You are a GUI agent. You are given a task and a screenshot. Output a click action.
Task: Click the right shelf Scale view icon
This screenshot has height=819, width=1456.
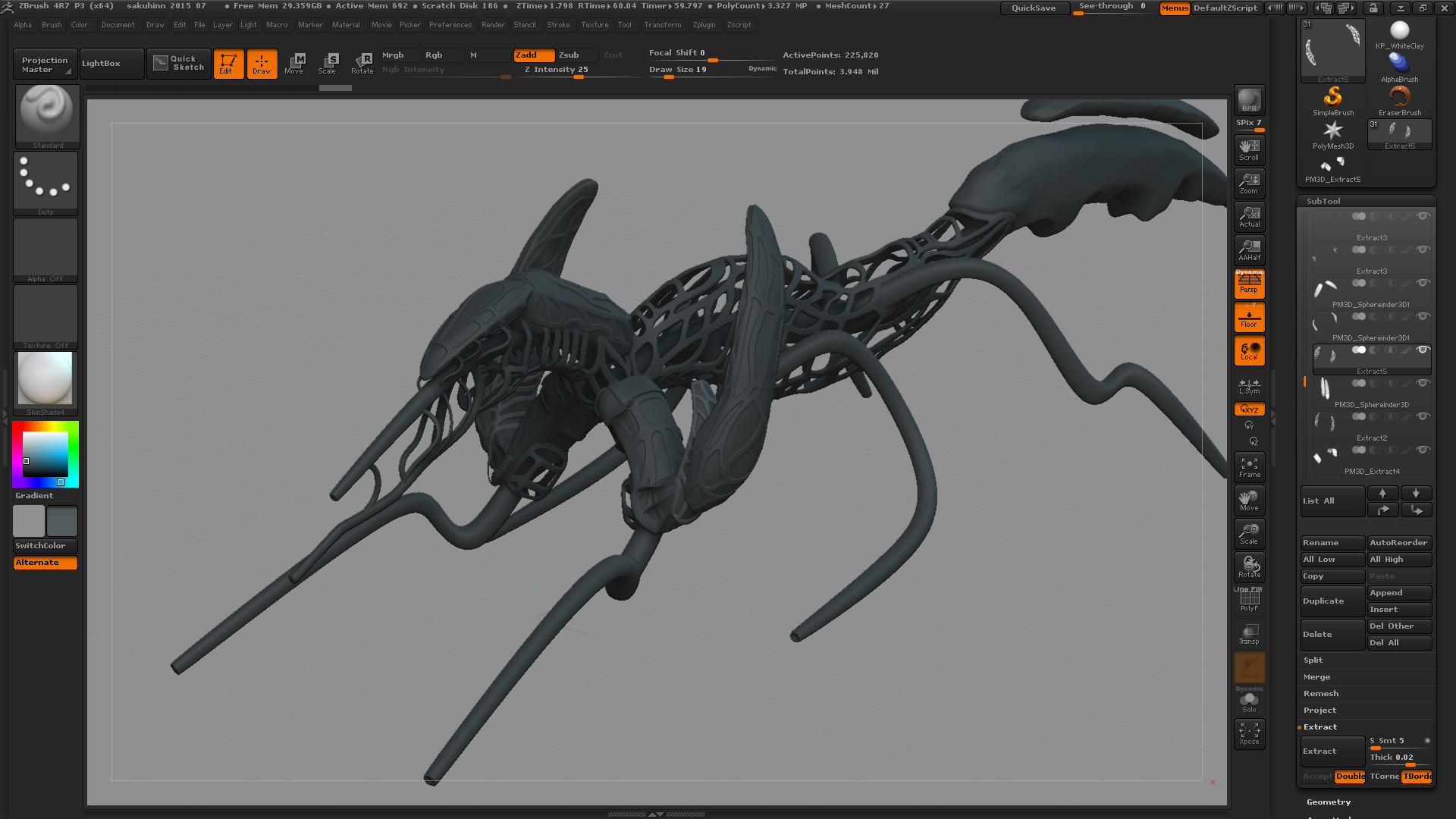[x=1249, y=533]
